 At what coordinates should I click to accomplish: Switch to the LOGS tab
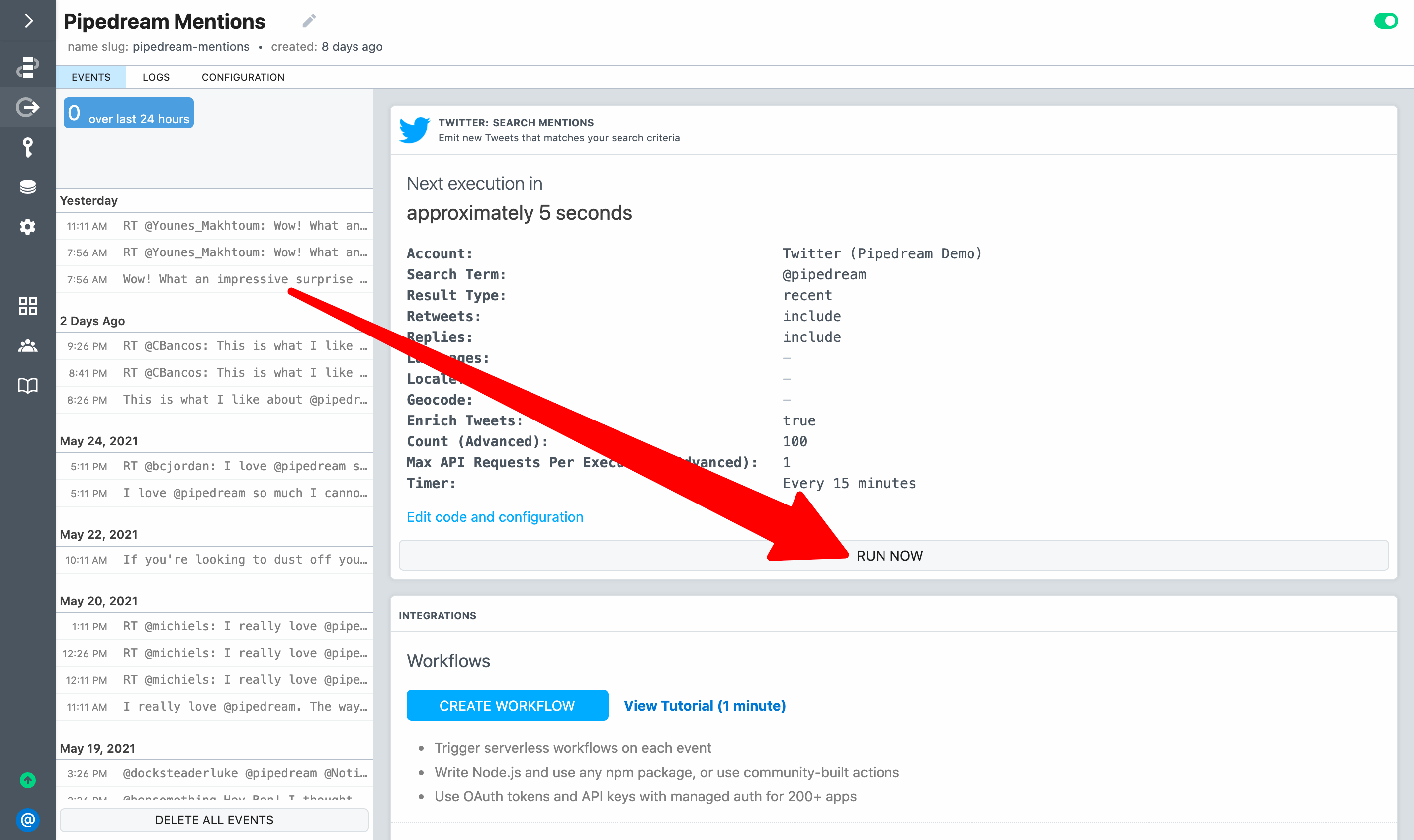pyautogui.click(x=156, y=77)
